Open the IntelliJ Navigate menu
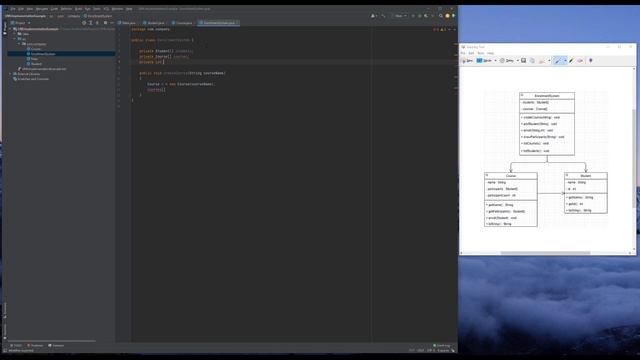 point(42,9)
